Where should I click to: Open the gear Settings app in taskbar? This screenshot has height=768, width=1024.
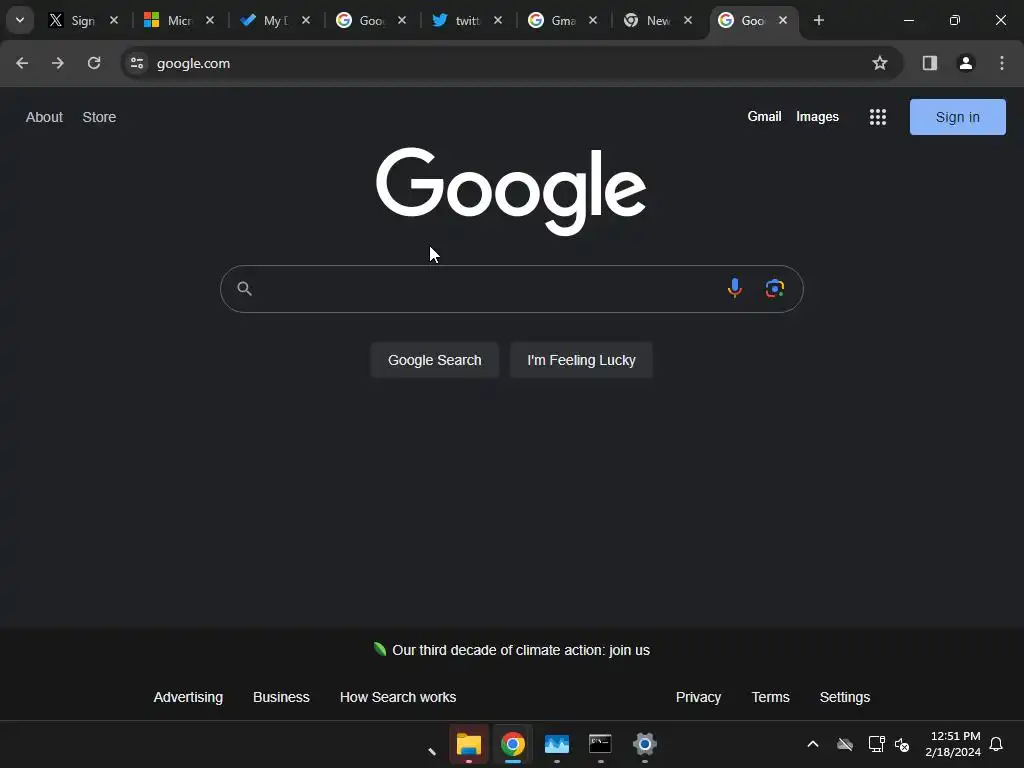point(645,744)
